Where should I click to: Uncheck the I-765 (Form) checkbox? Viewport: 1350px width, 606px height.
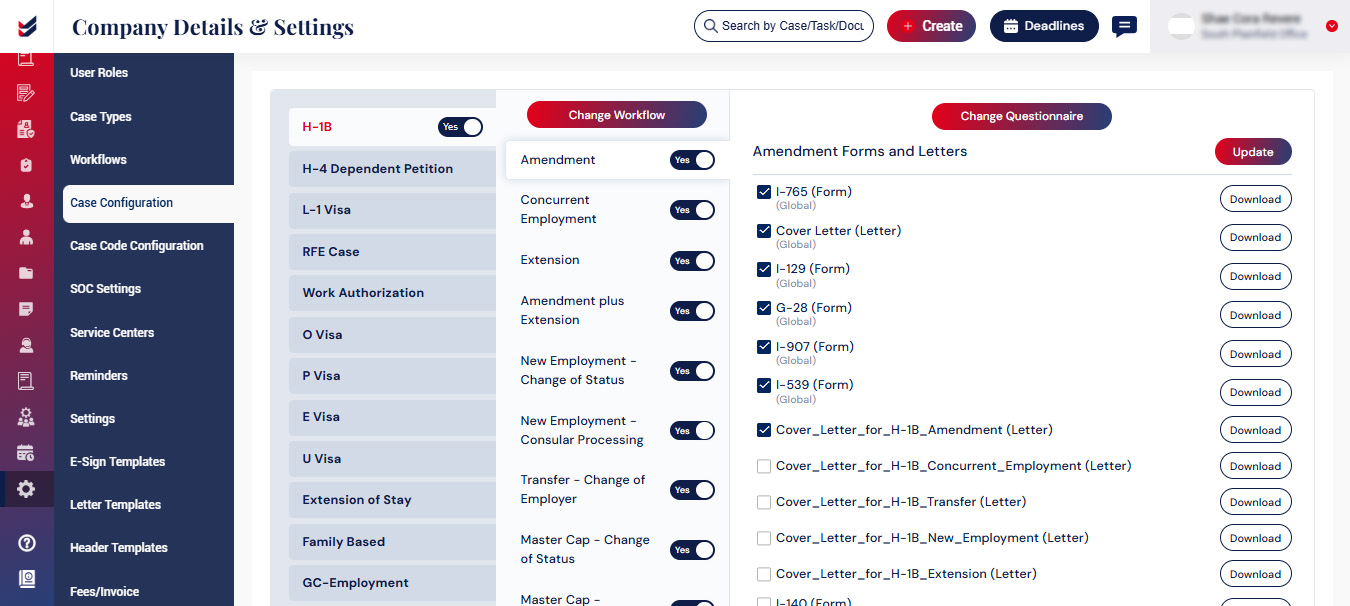(x=764, y=192)
